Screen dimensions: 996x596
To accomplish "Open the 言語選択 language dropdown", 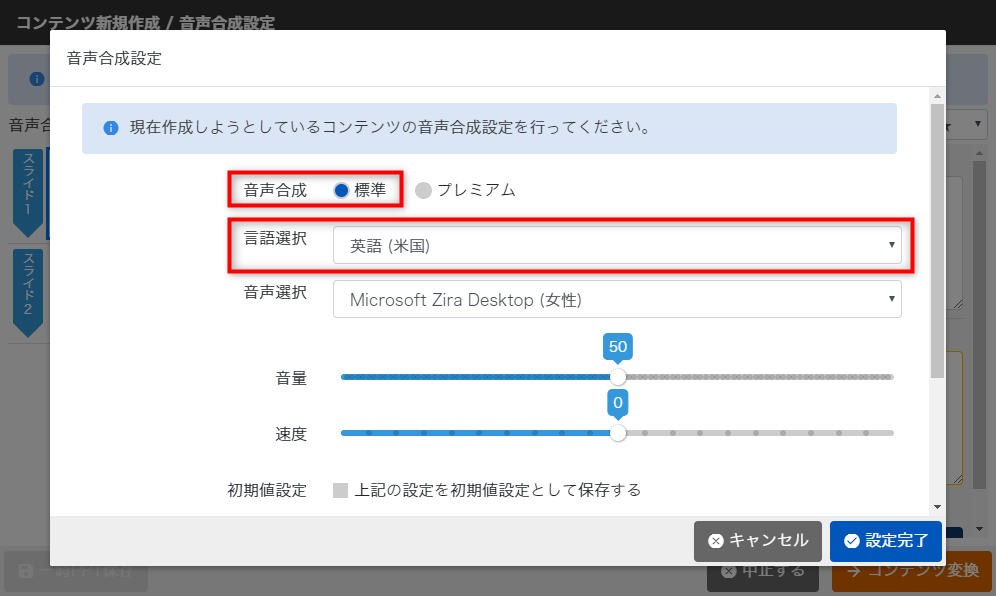I will tap(616, 245).
